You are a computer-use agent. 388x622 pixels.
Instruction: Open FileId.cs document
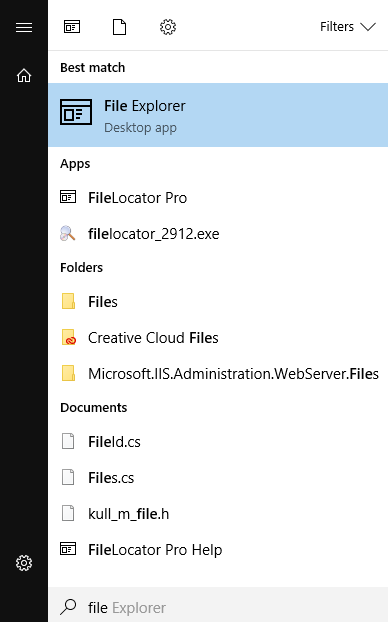coord(218,442)
